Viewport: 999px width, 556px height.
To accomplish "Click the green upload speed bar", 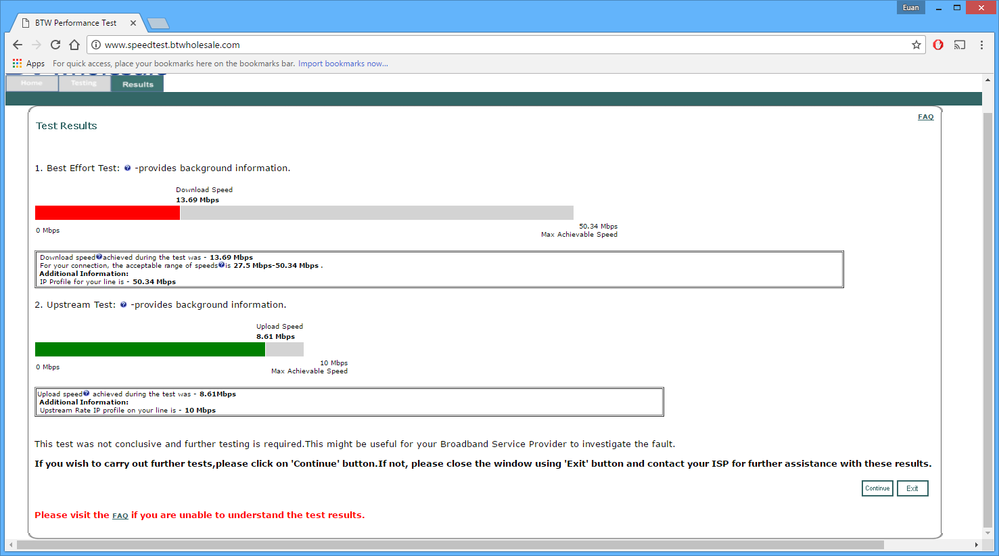I will 150,349.
